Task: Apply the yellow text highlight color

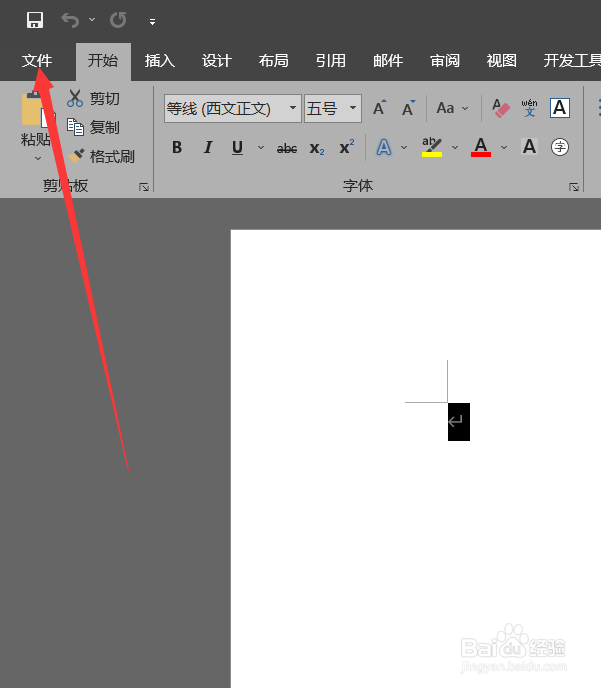Action: 432,147
